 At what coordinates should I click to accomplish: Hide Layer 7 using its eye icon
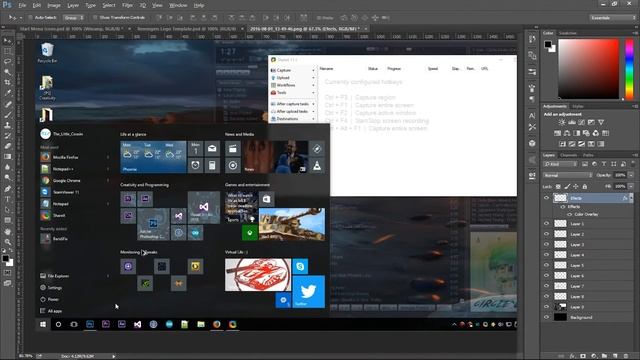click(x=547, y=286)
